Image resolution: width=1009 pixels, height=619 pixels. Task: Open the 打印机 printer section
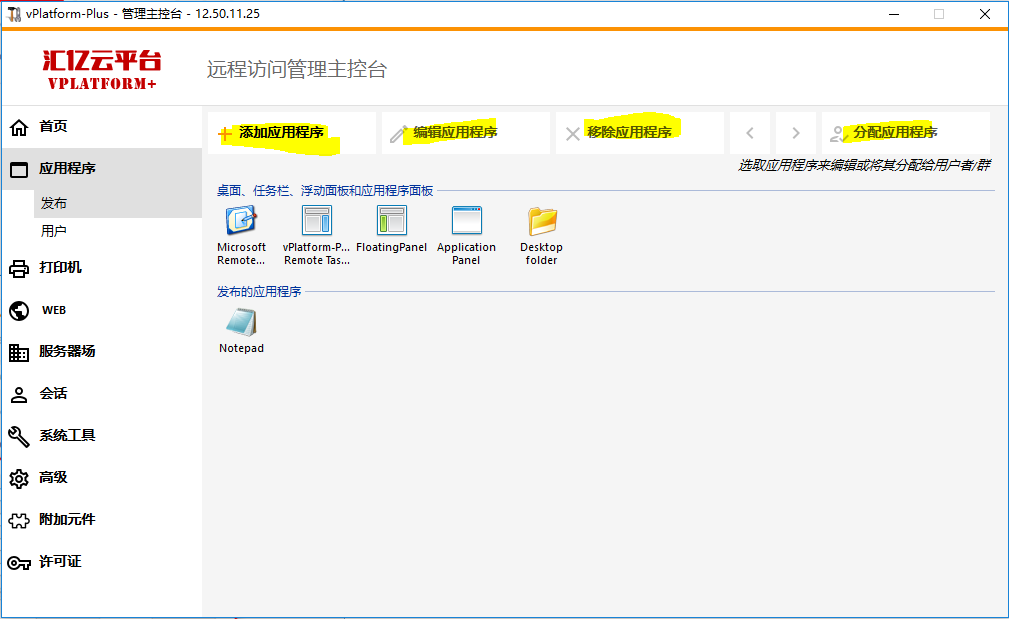coord(60,268)
